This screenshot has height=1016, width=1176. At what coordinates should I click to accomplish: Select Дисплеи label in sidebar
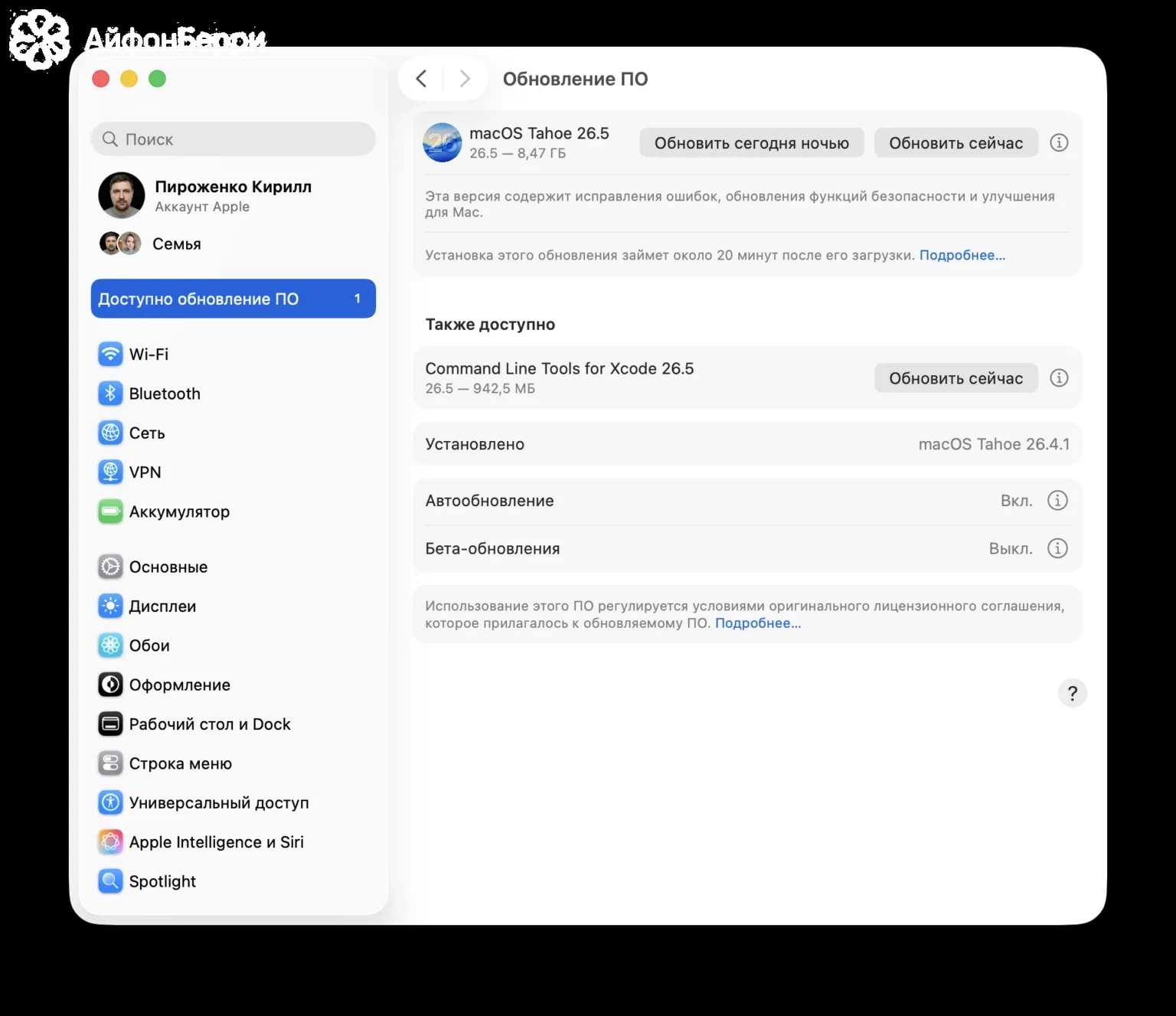click(x=162, y=606)
